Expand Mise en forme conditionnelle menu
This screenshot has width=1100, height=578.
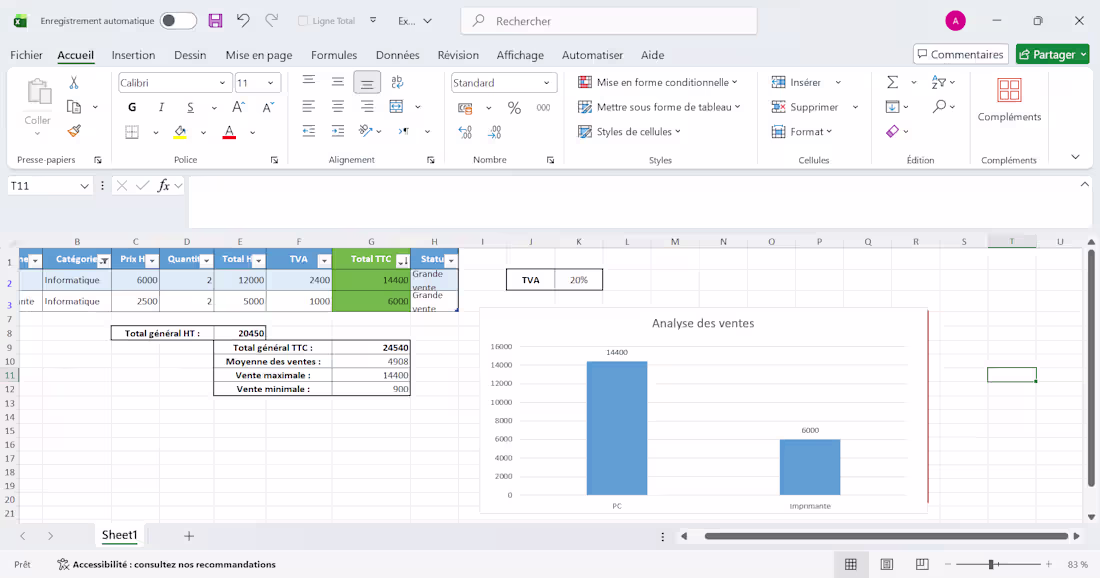pos(657,82)
